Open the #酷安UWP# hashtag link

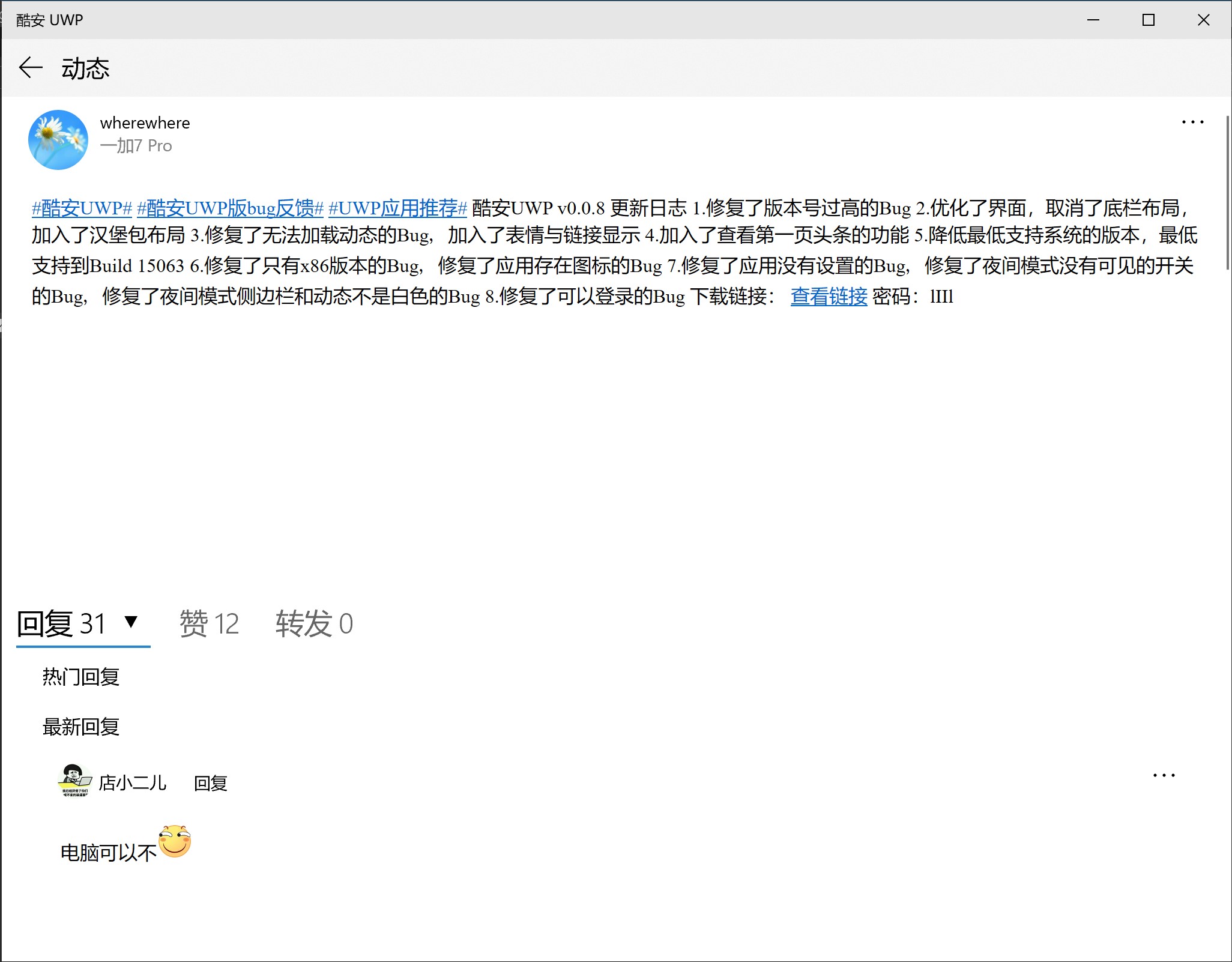point(82,208)
